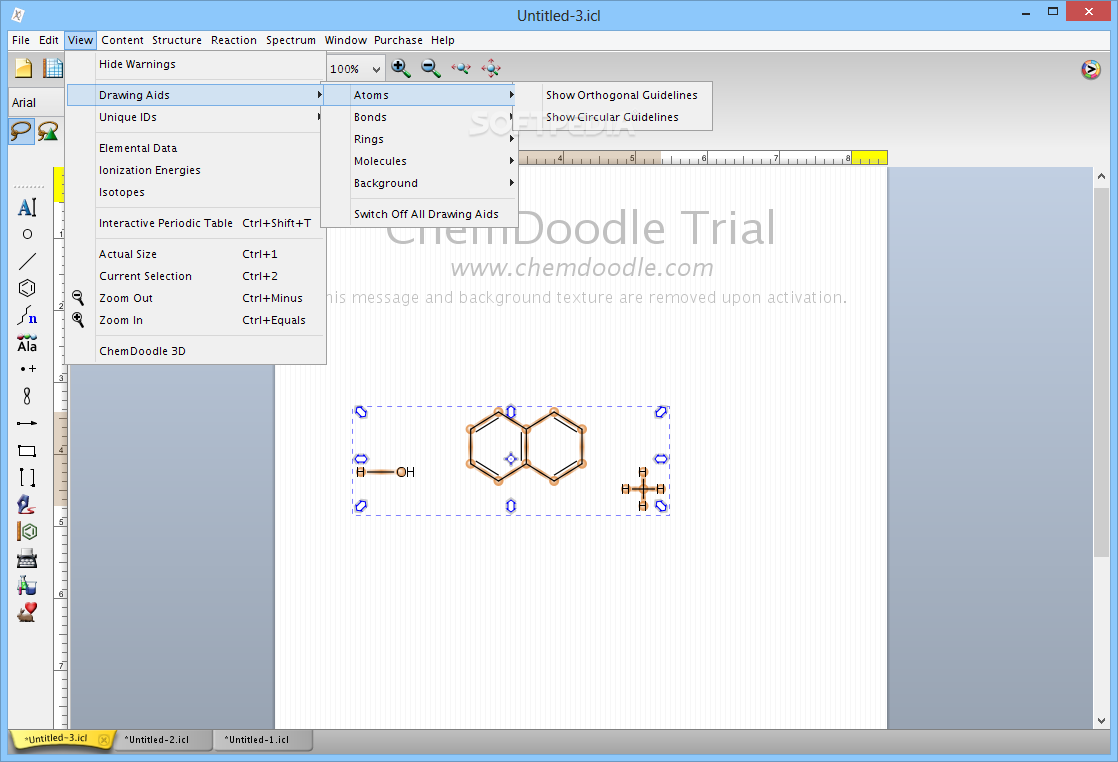Open the Content menu

pyautogui.click(x=122, y=40)
